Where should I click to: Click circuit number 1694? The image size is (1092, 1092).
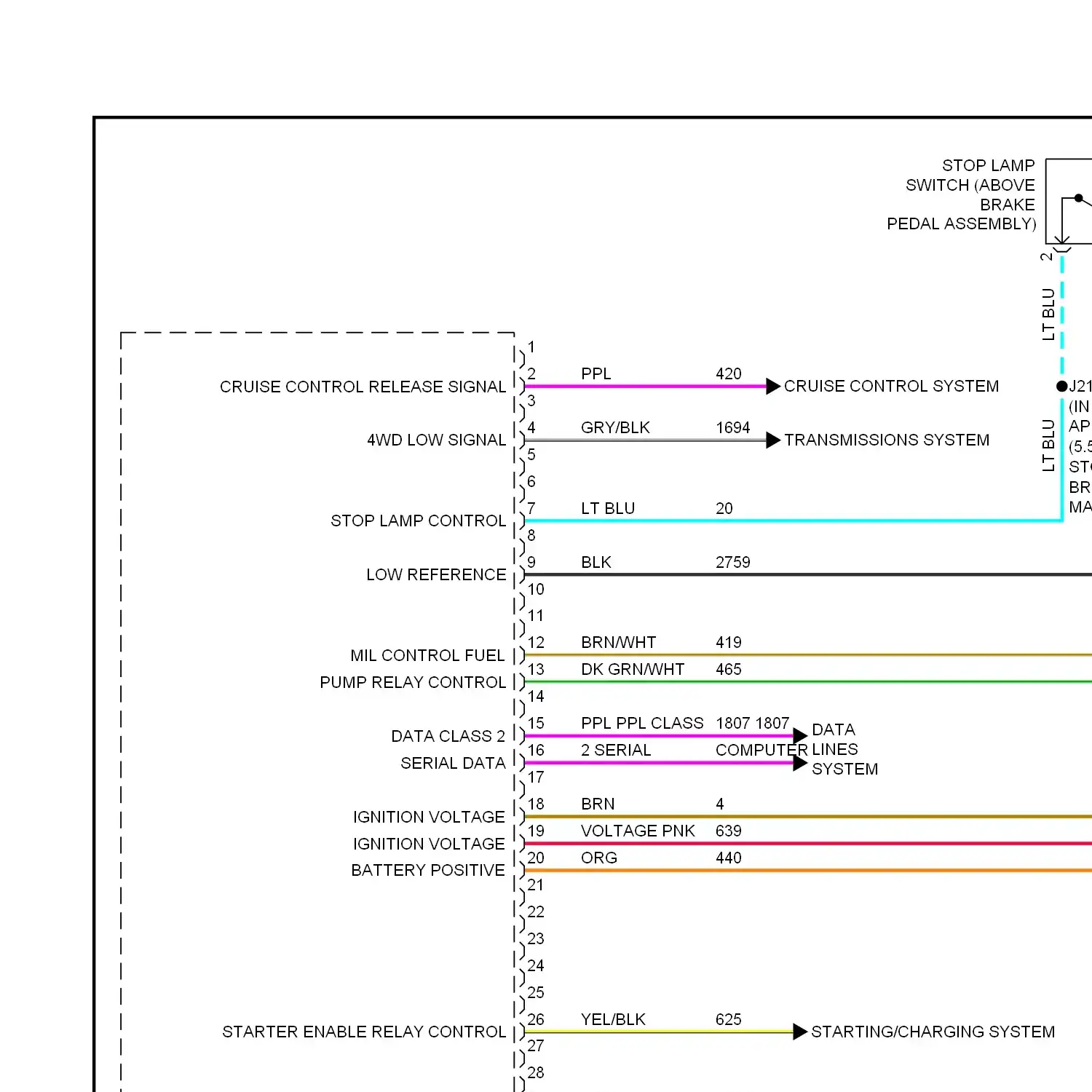click(x=732, y=427)
